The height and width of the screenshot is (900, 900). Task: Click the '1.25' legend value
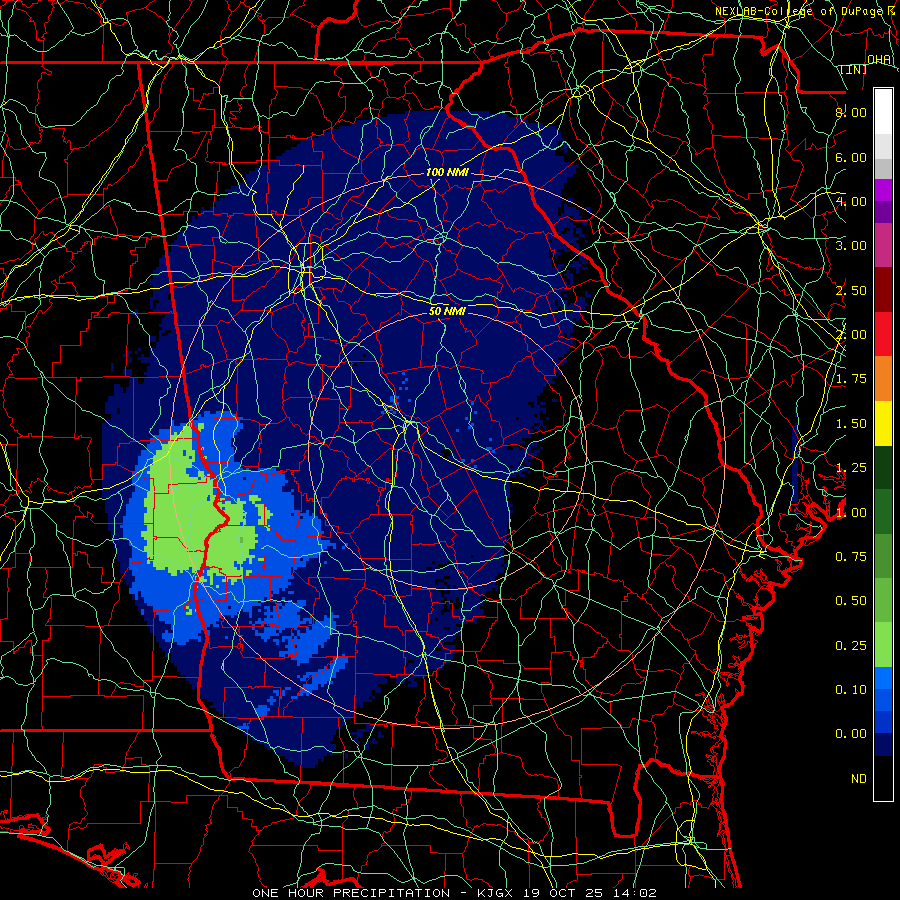tap(851, 468)
